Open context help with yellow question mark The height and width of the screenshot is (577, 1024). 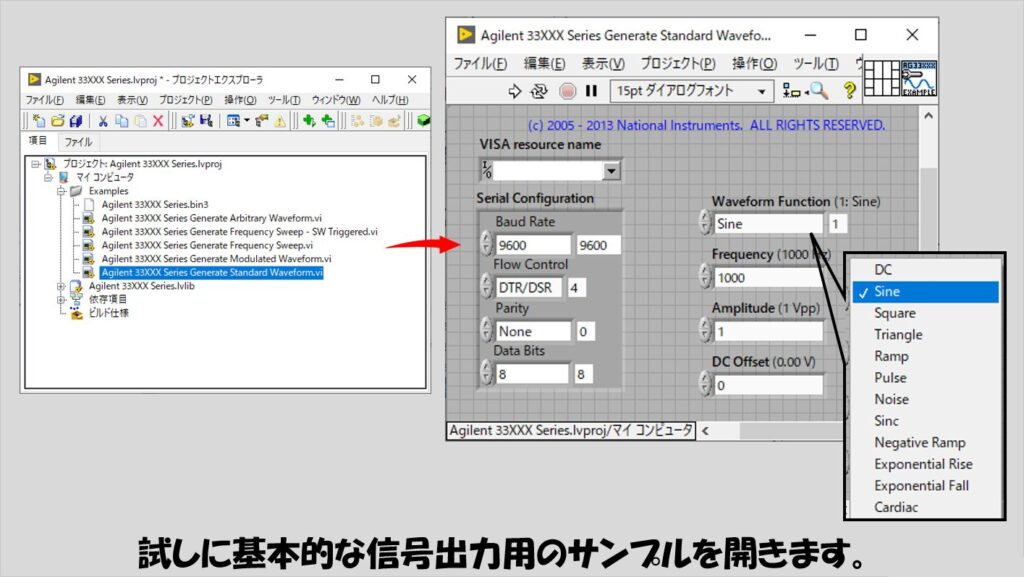pos(850,91)
